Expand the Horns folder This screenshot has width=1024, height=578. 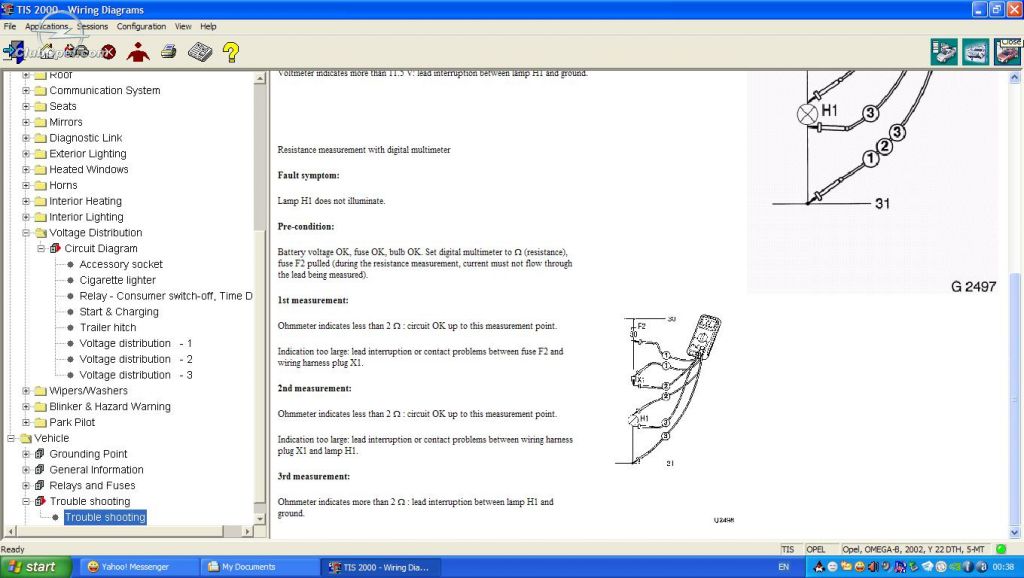26,185
